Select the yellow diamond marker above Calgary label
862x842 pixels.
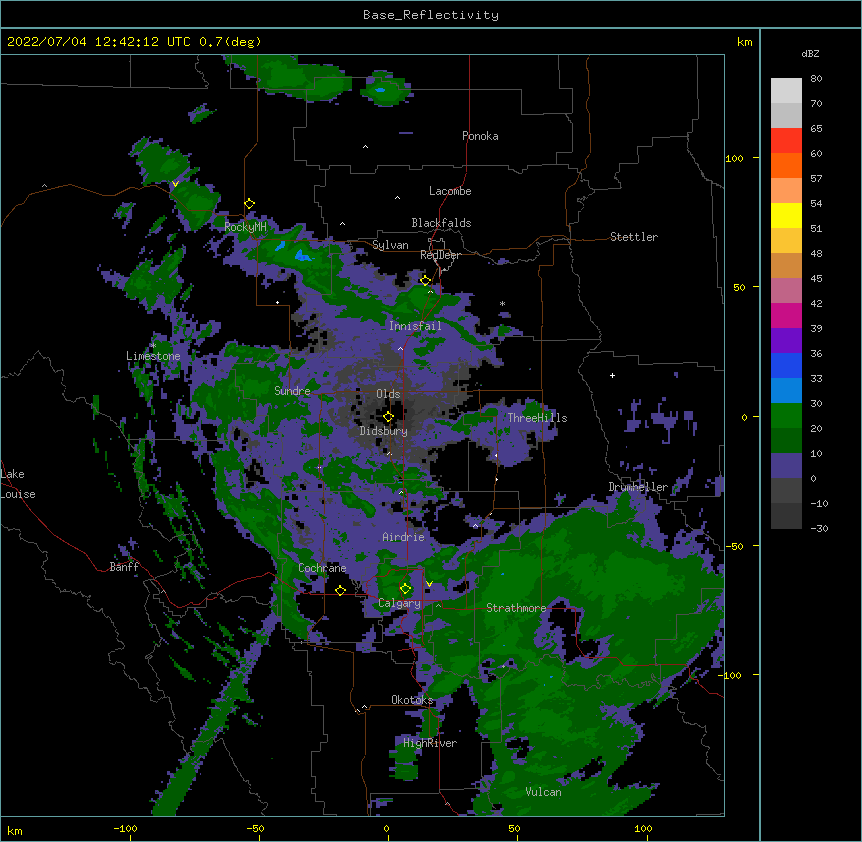point(406,589)
